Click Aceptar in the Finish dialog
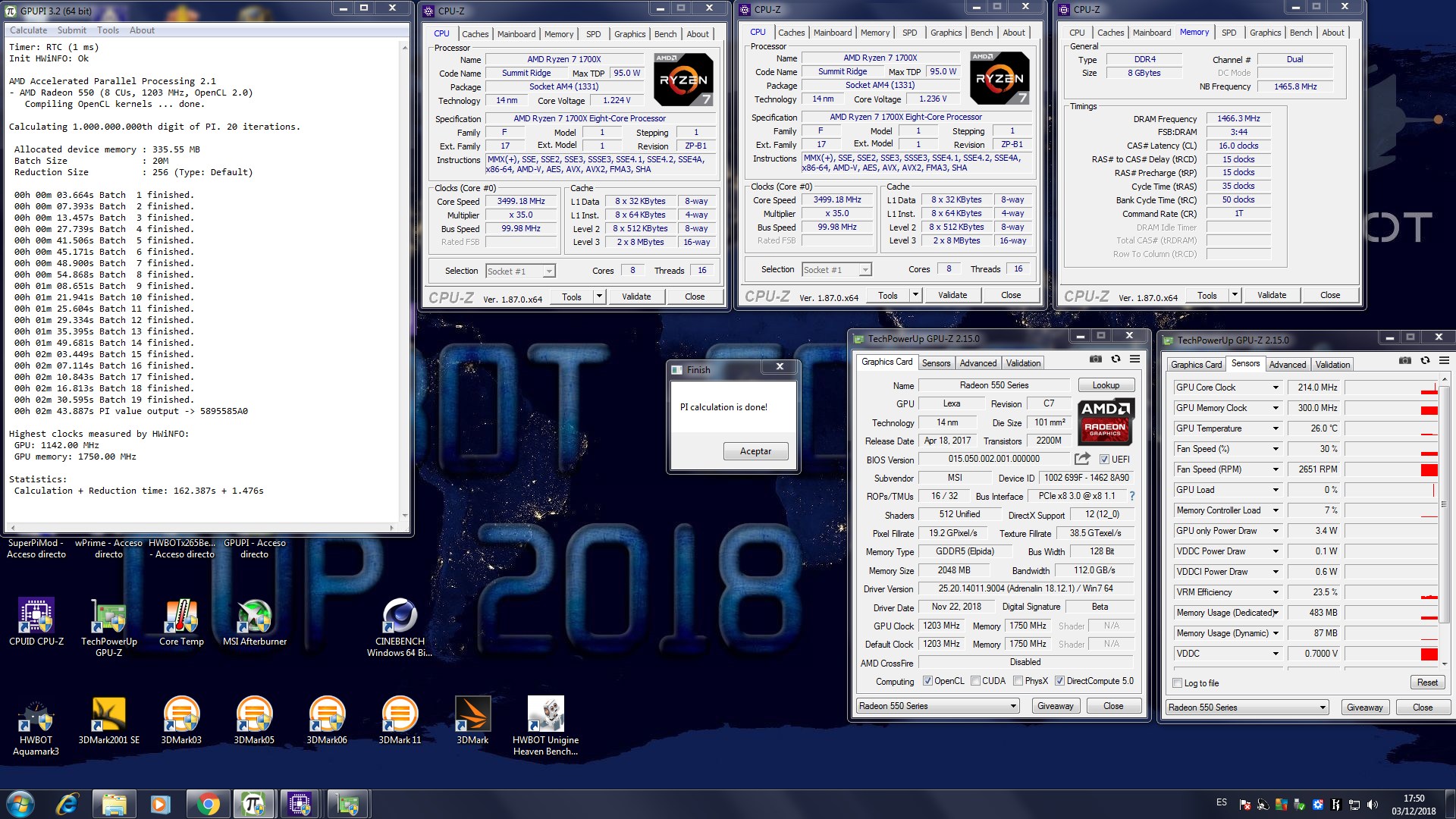 tap(755, 451)
